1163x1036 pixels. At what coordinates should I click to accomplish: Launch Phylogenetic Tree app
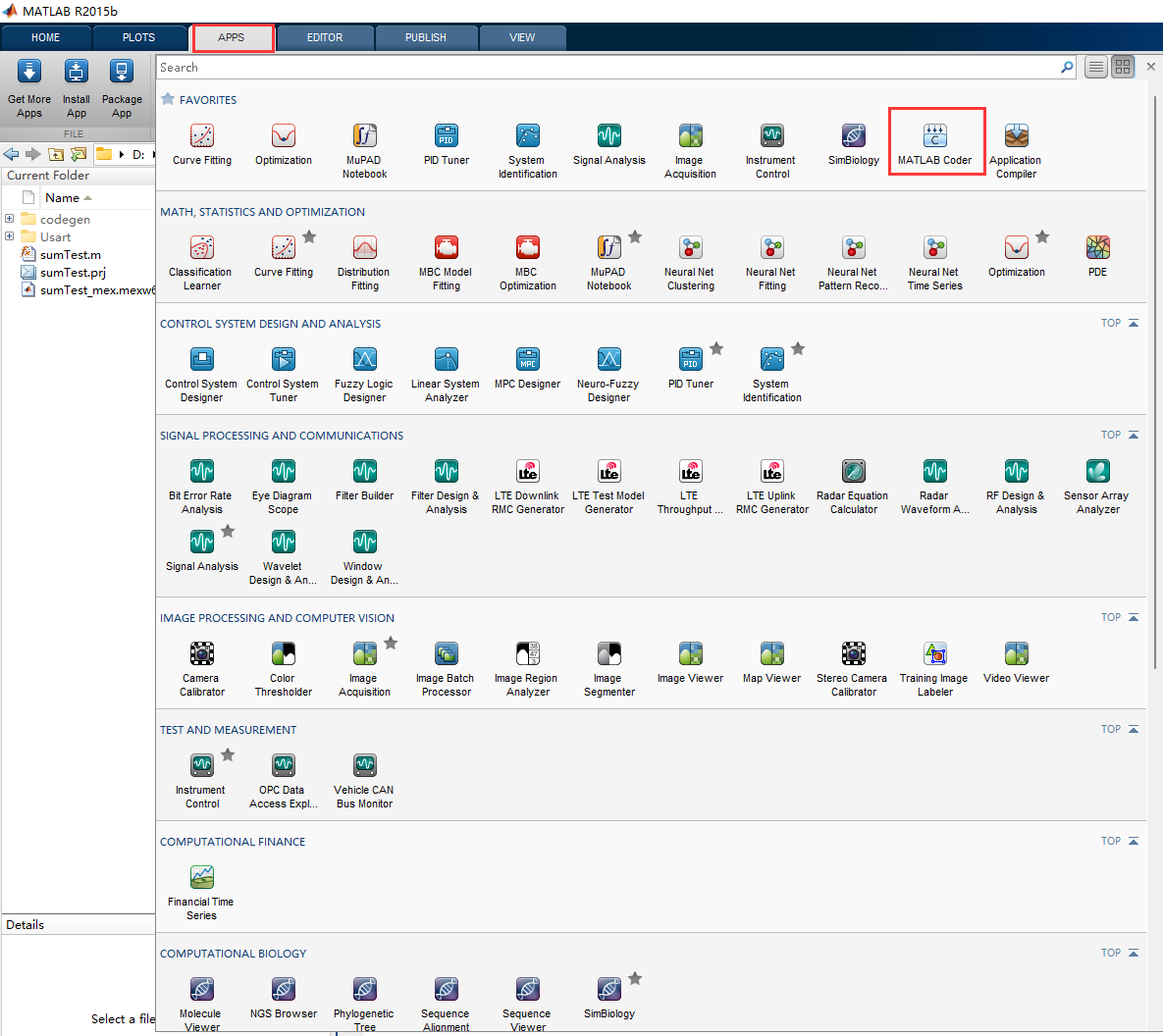364,1005
